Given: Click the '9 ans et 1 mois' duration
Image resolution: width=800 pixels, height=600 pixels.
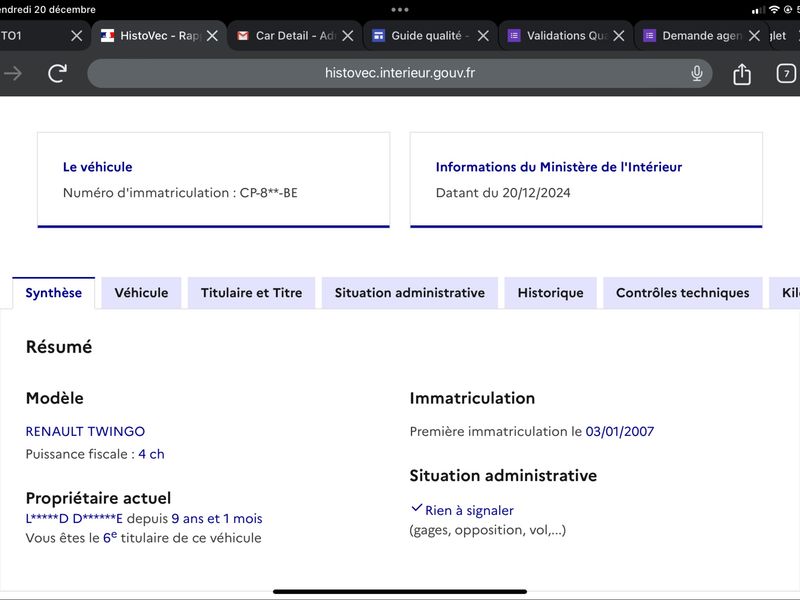Looking at the screenshot, I should [x=217, y=518].
